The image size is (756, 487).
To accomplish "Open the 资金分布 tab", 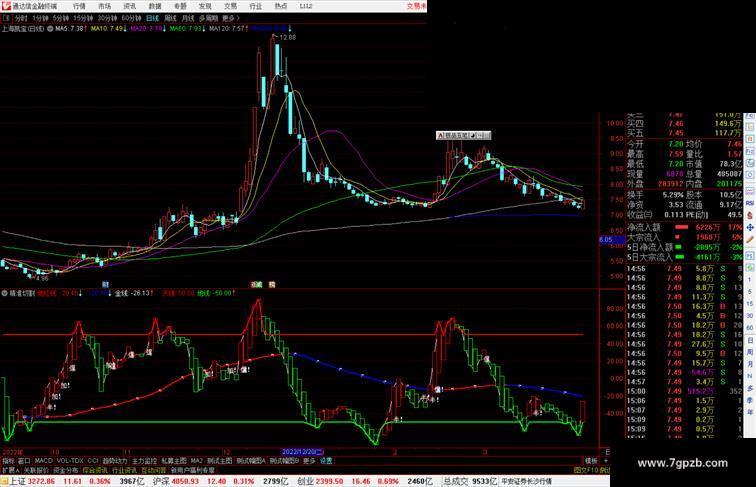I will (66, 470).
